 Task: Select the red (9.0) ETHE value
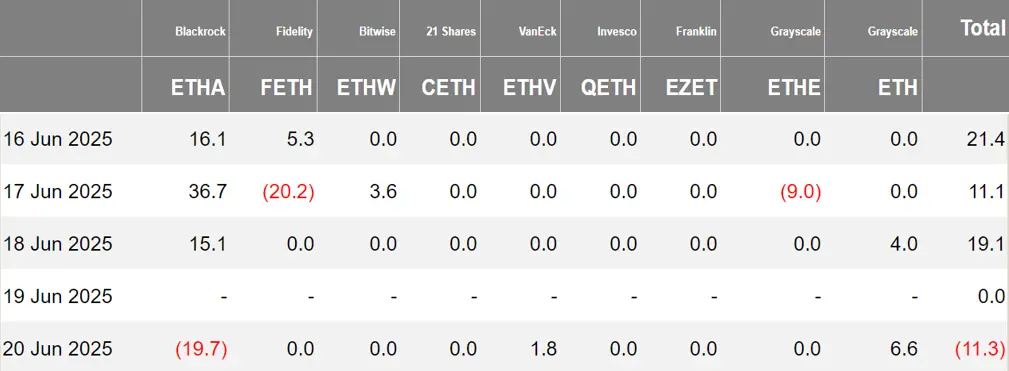click(x=801, y=192)
